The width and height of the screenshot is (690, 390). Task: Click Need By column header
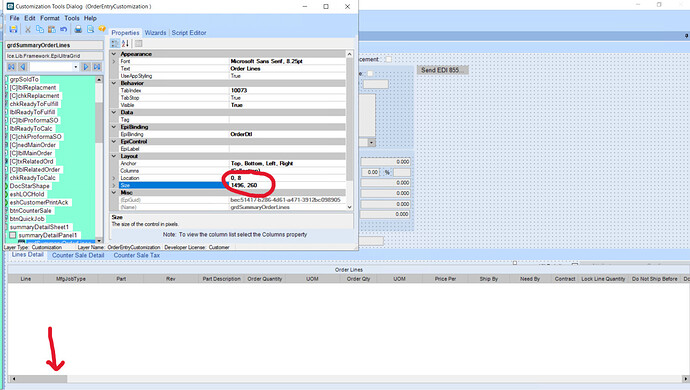(529, 279)
